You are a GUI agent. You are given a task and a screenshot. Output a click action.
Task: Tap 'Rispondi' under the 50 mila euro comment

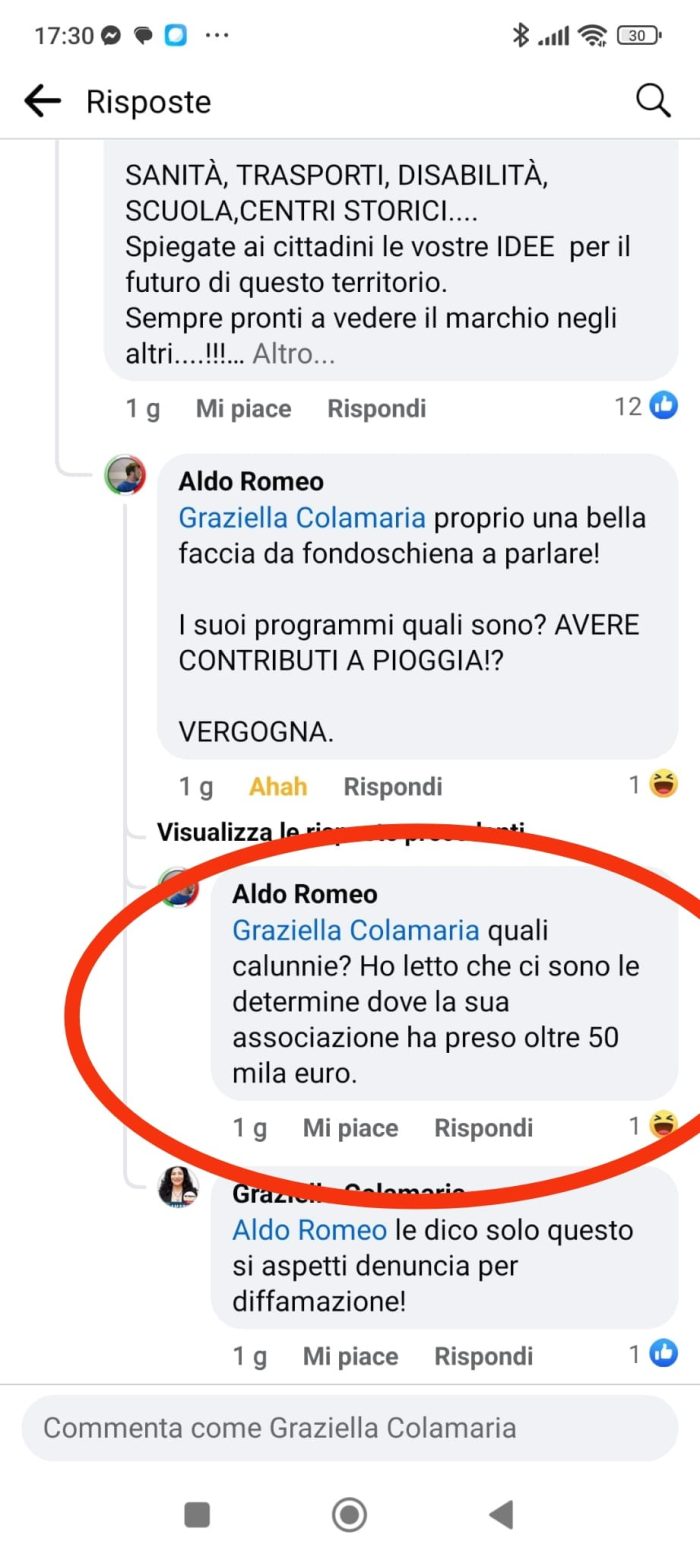tap(483, 1128)
